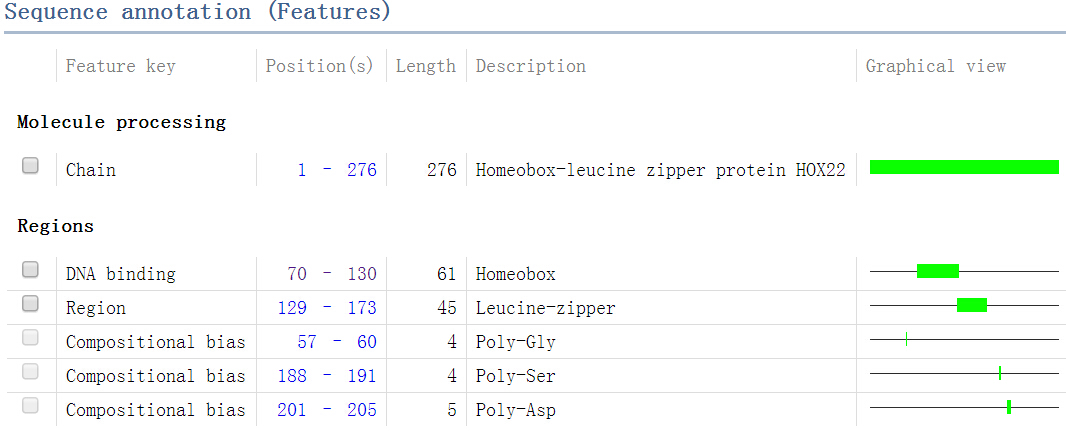Image resolution: width=1066 pixels, height=443 pixels.
Task: Visit the 201 – 205 position link
Action: click(x=327, y=410)
